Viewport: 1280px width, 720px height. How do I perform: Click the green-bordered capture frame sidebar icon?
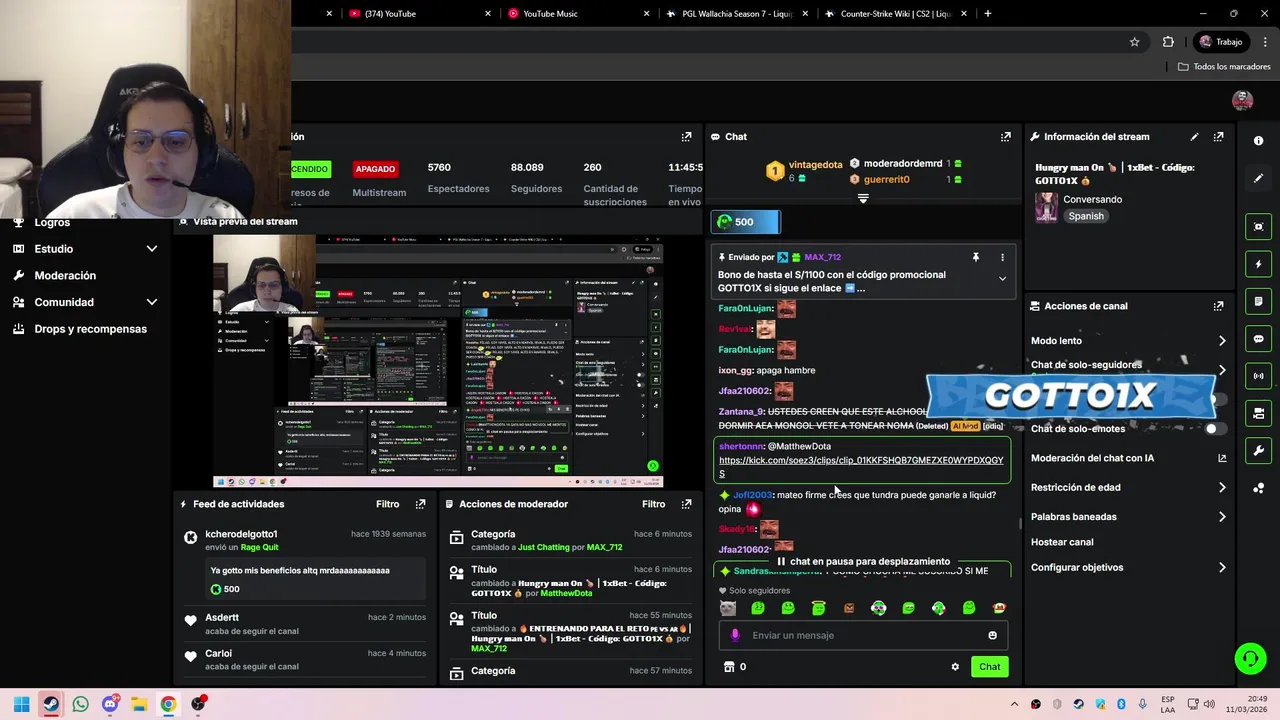point(1258,227)
